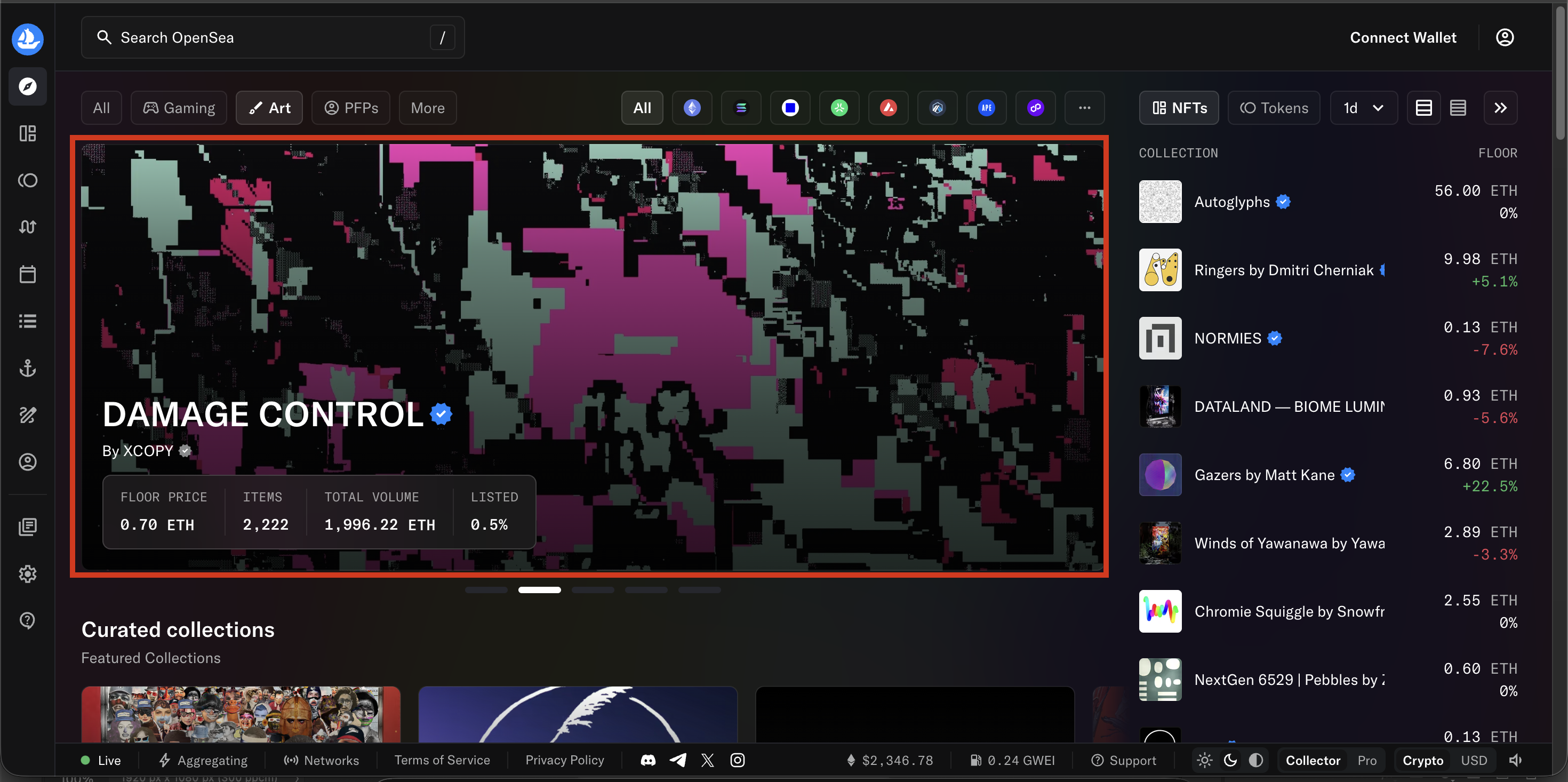Open Settings from the left sidebar
1568x782 pixels.
[x=27, y=573]
